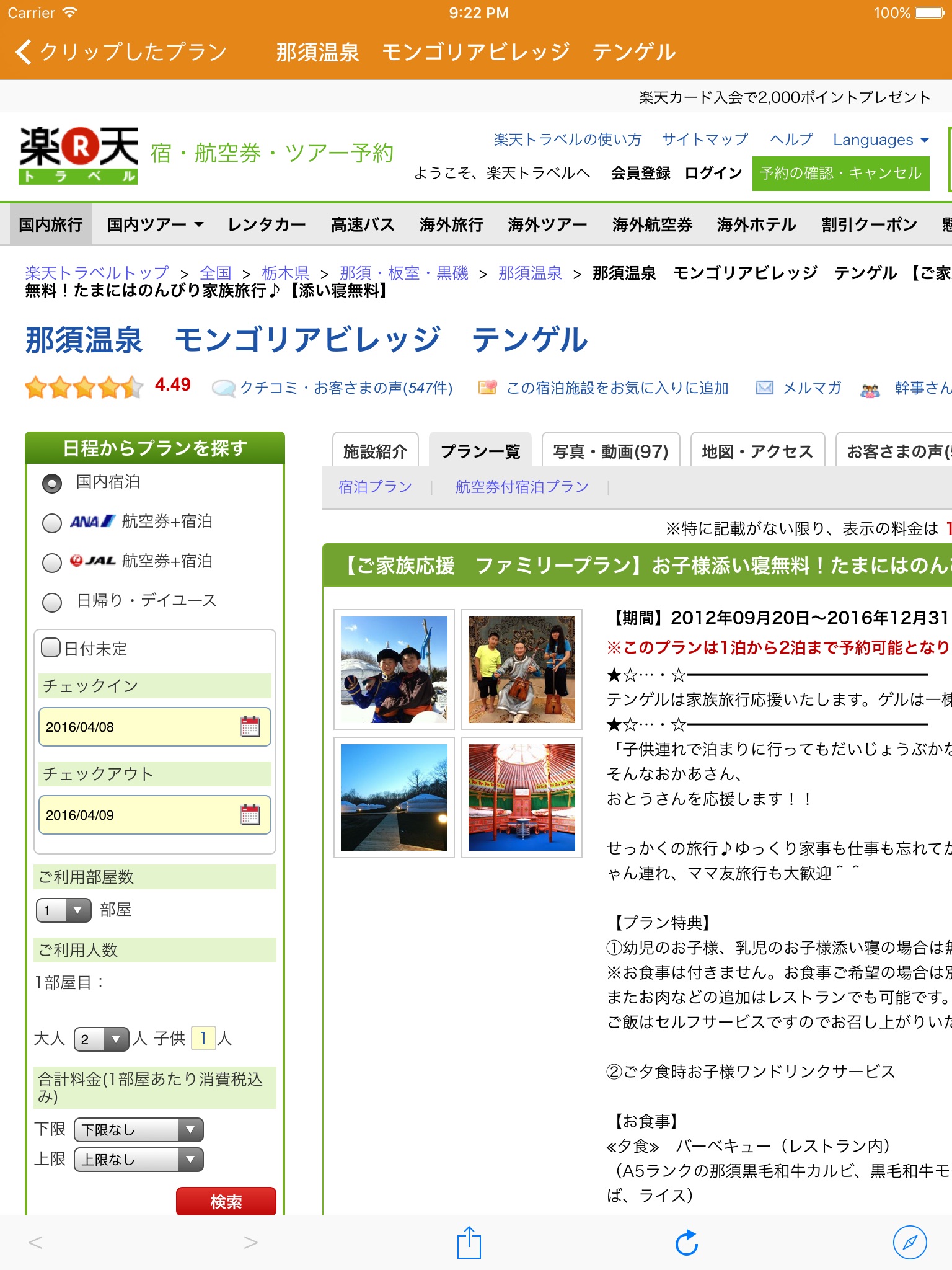This screenshot has width=952, height=1270.
Task: Open the room count dropdown
Action: 64,910
